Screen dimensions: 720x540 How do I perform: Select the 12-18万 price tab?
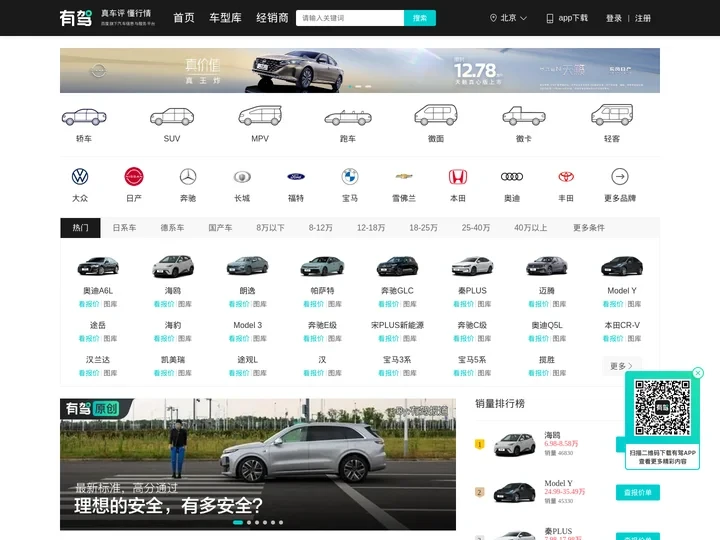[371, 228]
